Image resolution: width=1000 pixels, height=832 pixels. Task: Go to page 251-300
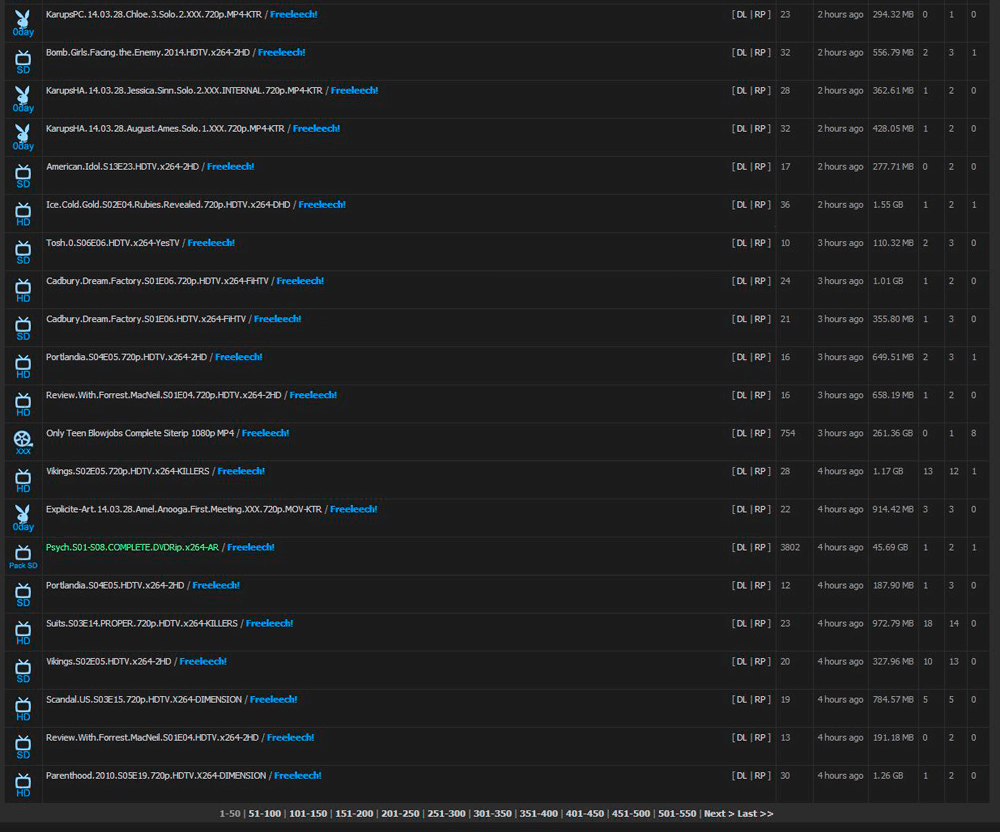tap(446, 814)
